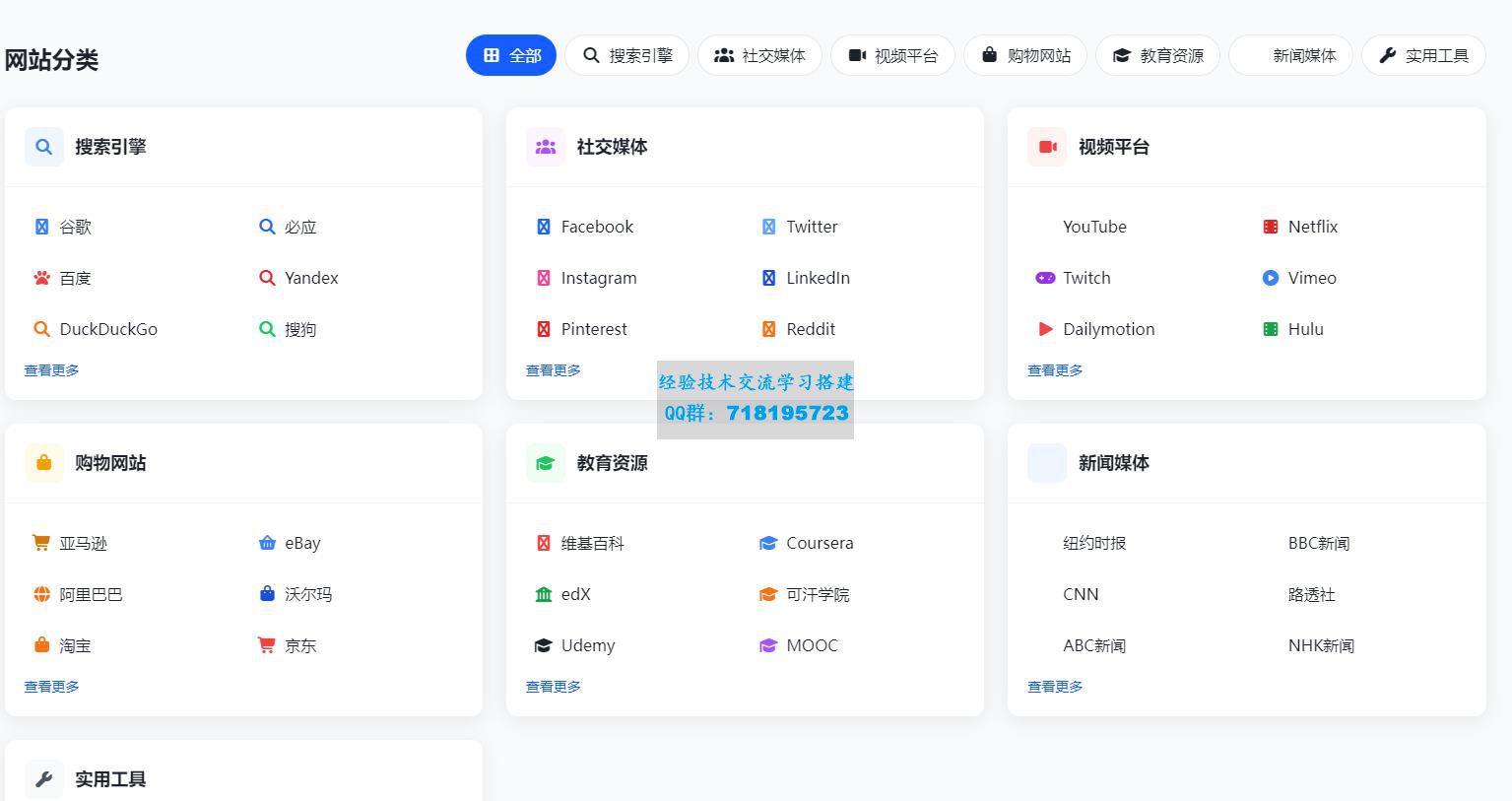1512x801 pixels.
Task: Open 查看更多 in the 社交媒体 card
Action: coord(553,370)
